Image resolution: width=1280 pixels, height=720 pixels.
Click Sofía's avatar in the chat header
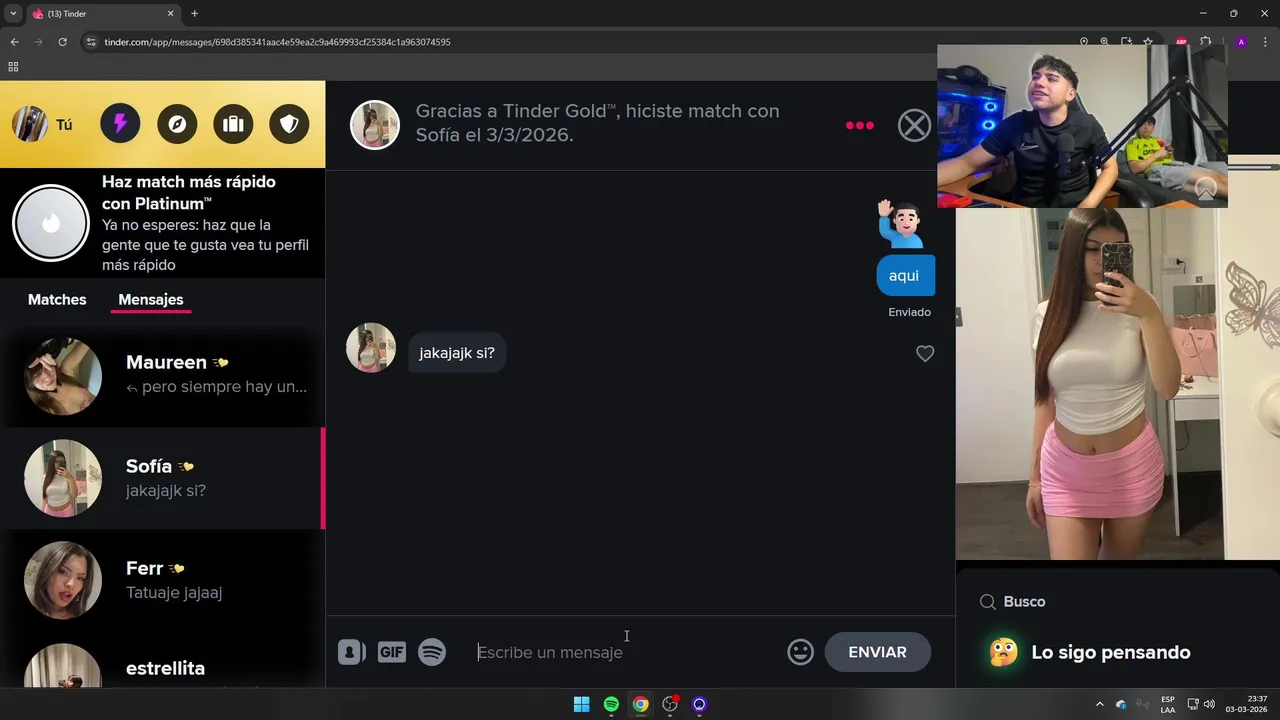(x=374, y=125)
